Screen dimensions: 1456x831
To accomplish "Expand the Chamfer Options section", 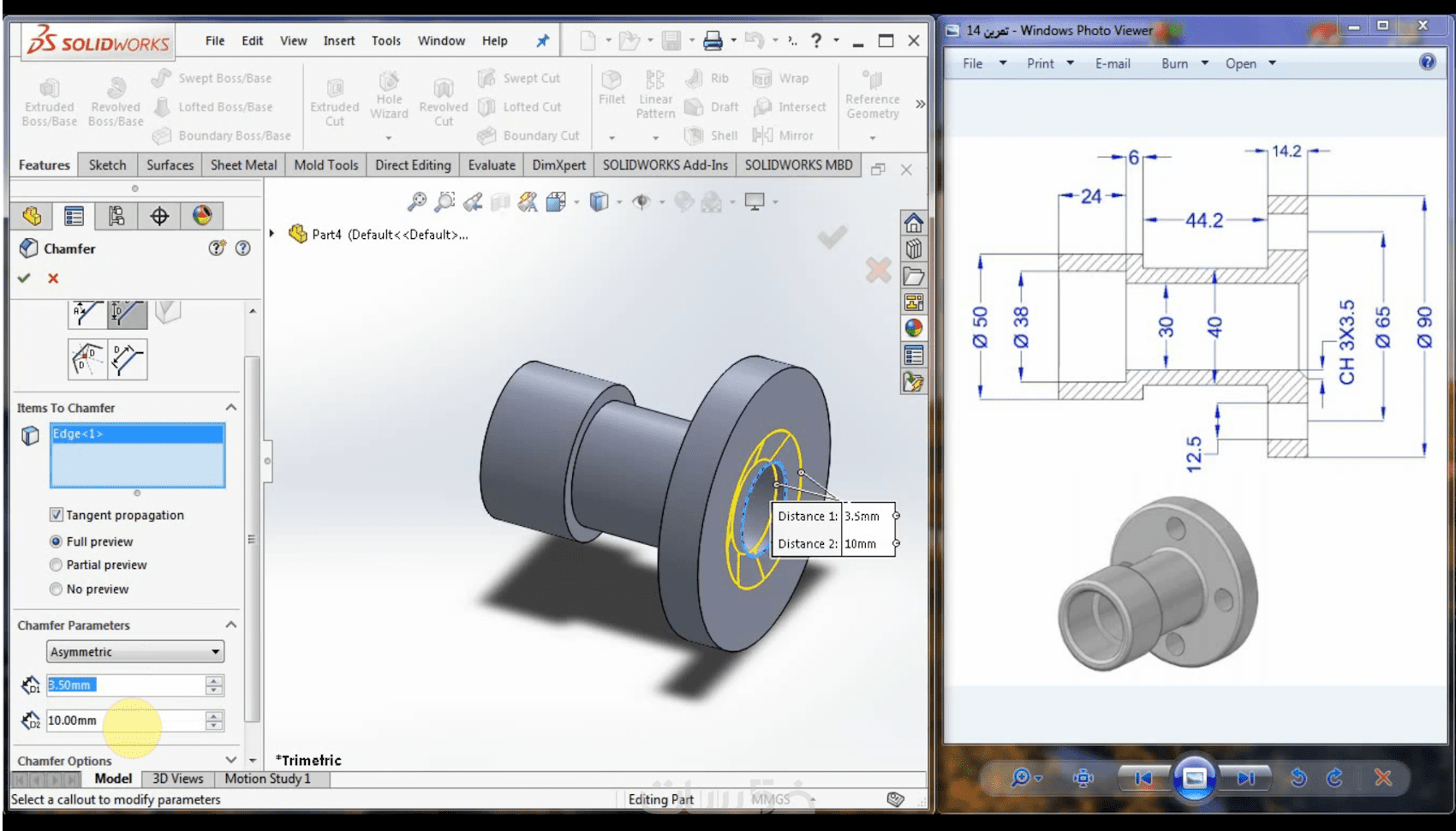I will tap(230, 761).
